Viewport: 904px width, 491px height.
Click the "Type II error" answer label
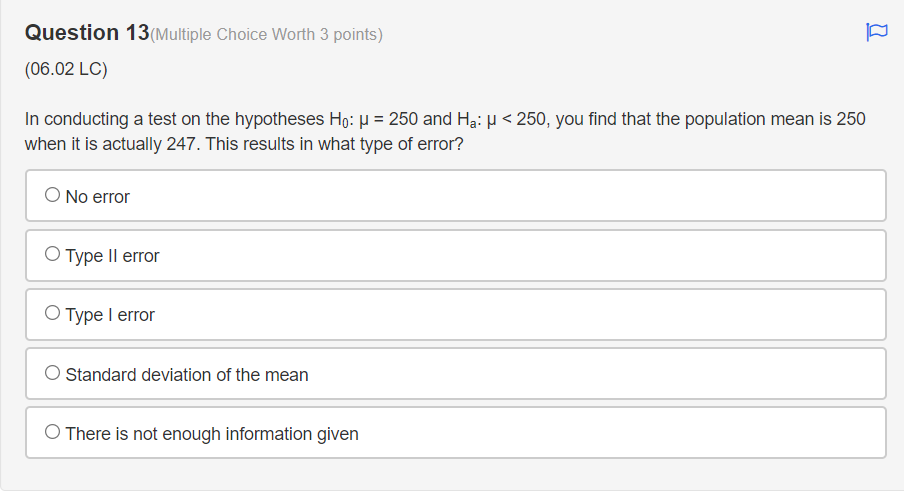tap(112, 256)
